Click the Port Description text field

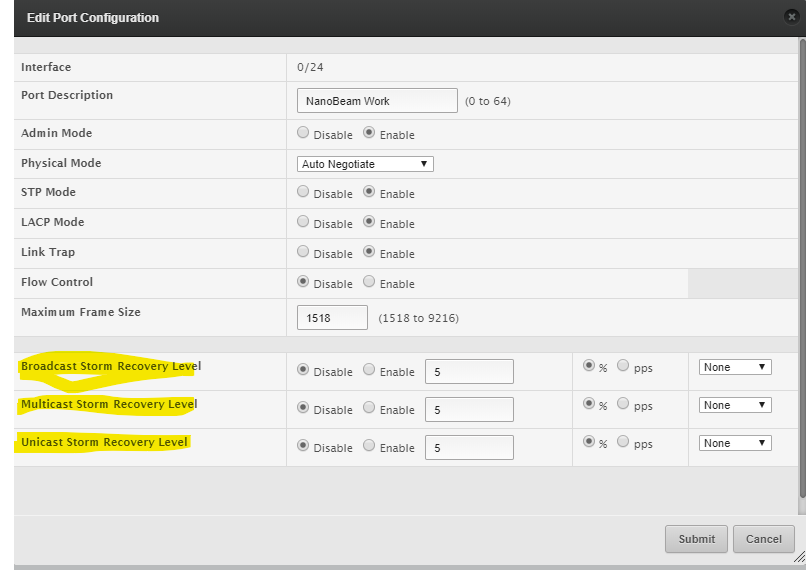coord(377,101)
